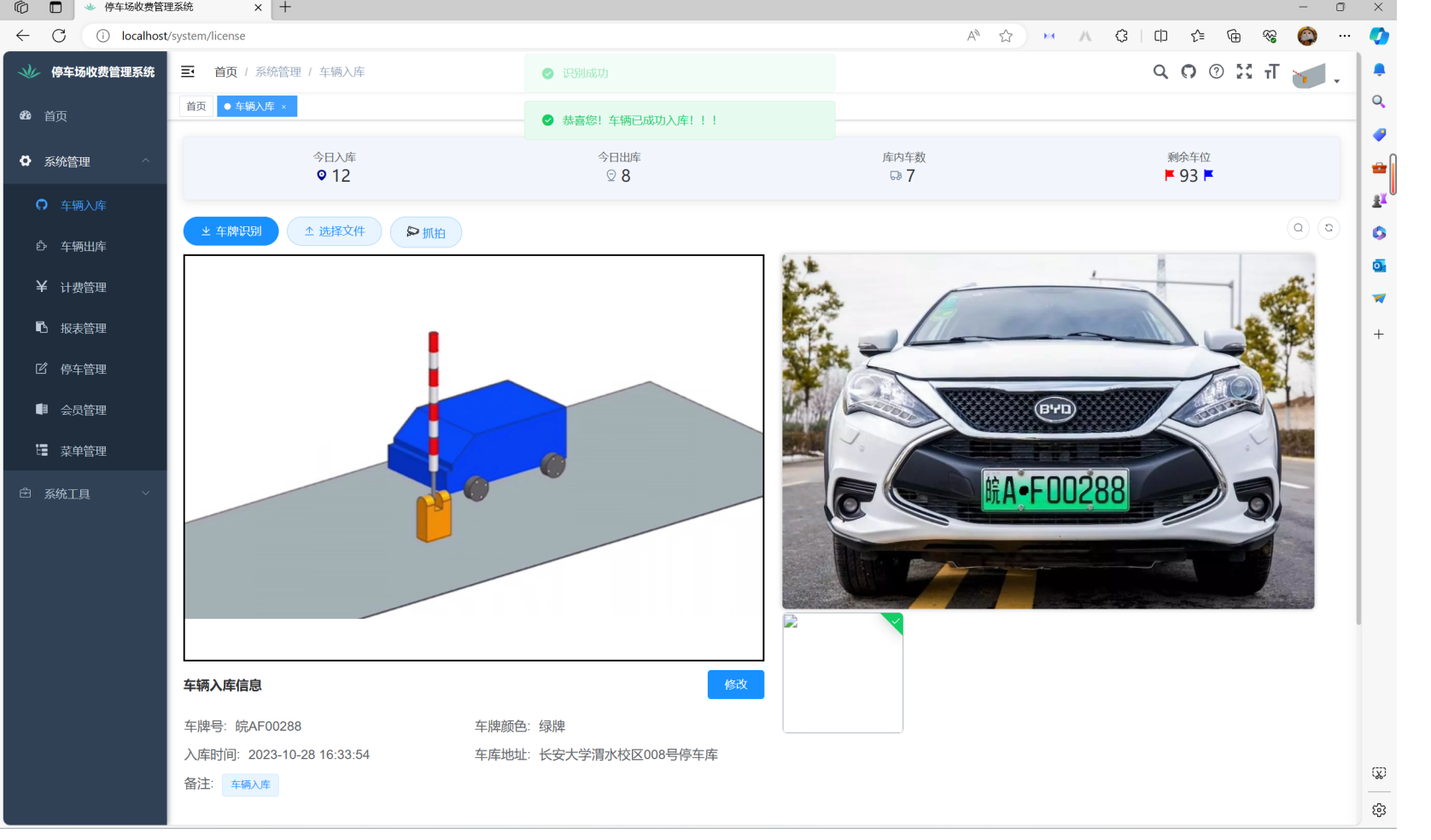Open Edge sidebar notification bell

click(1379, 69)
